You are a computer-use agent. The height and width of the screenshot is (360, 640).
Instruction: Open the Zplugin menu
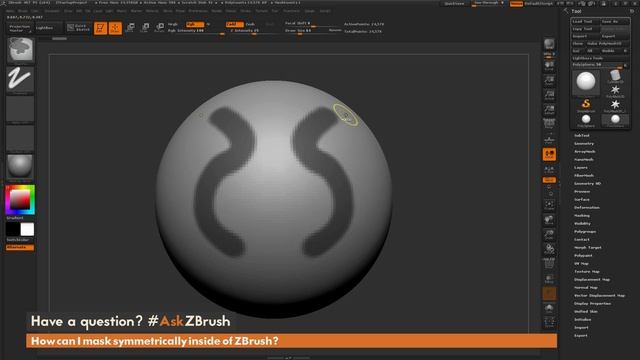click(309, 11)
